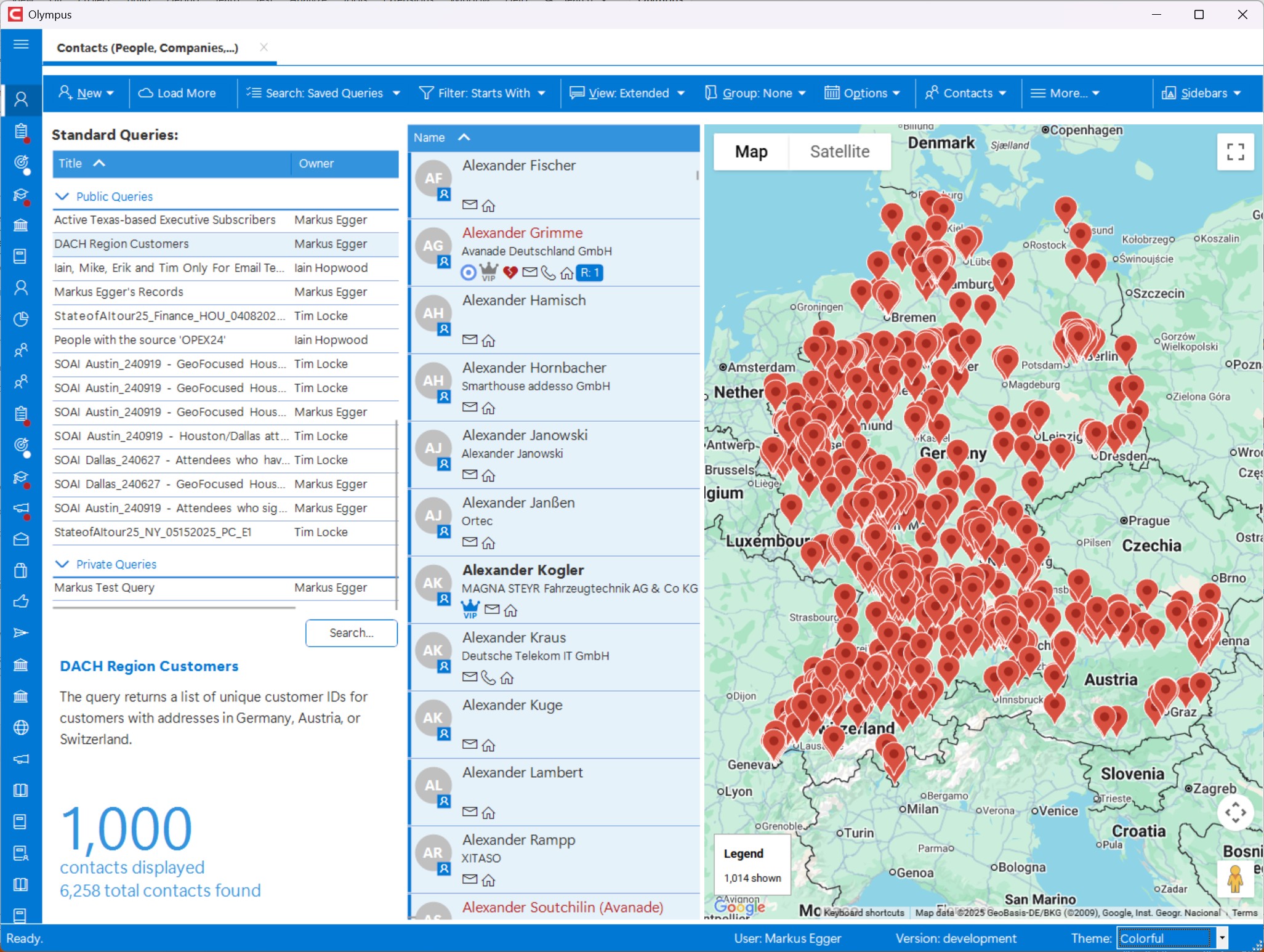The width and height of the screenshot is (1264, 952).
Task: Toggle the map to fullscreen view
Action: [x=1235, y=151]
